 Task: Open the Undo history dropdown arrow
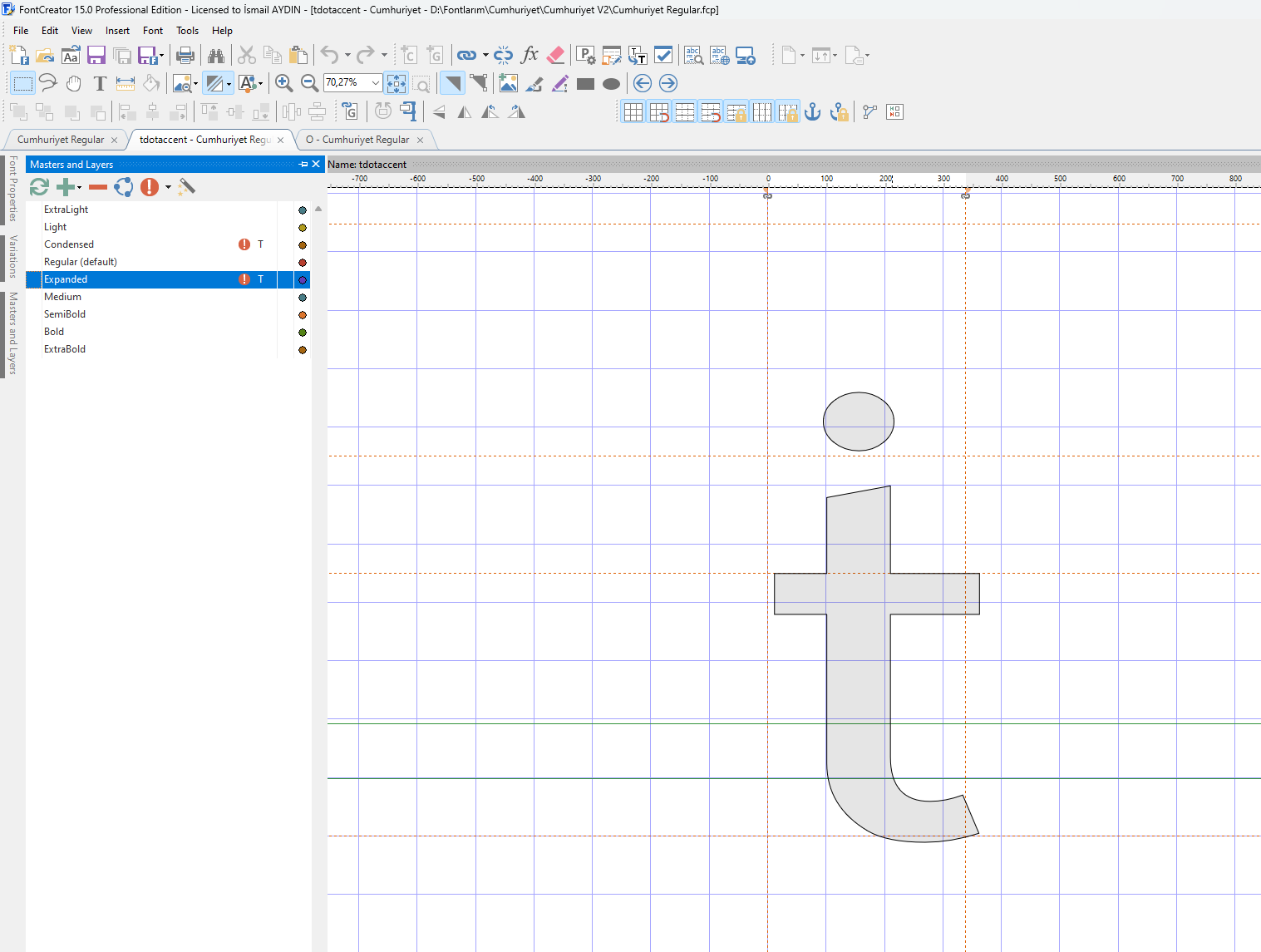pyautogui.click(x=347, y=56)
